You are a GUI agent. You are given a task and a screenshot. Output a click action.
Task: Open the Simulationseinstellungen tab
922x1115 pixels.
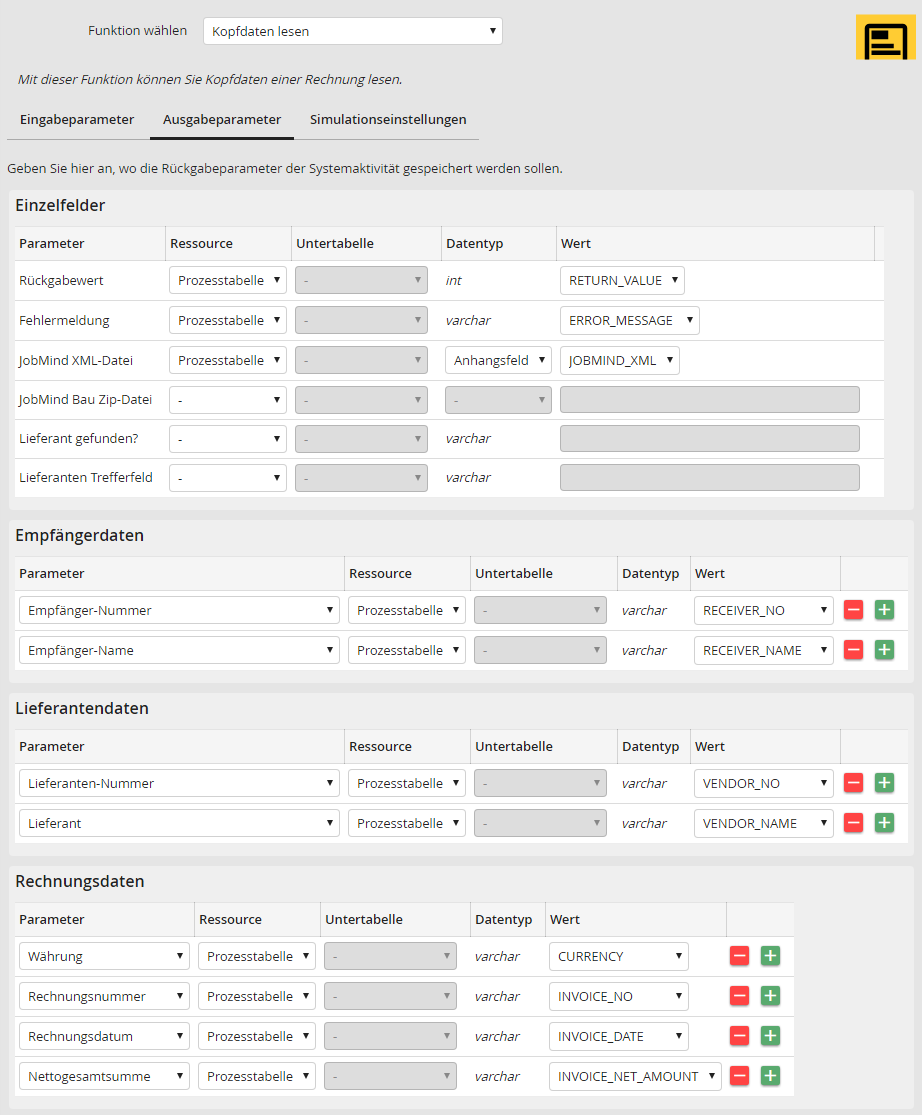(x=388, y=119)
